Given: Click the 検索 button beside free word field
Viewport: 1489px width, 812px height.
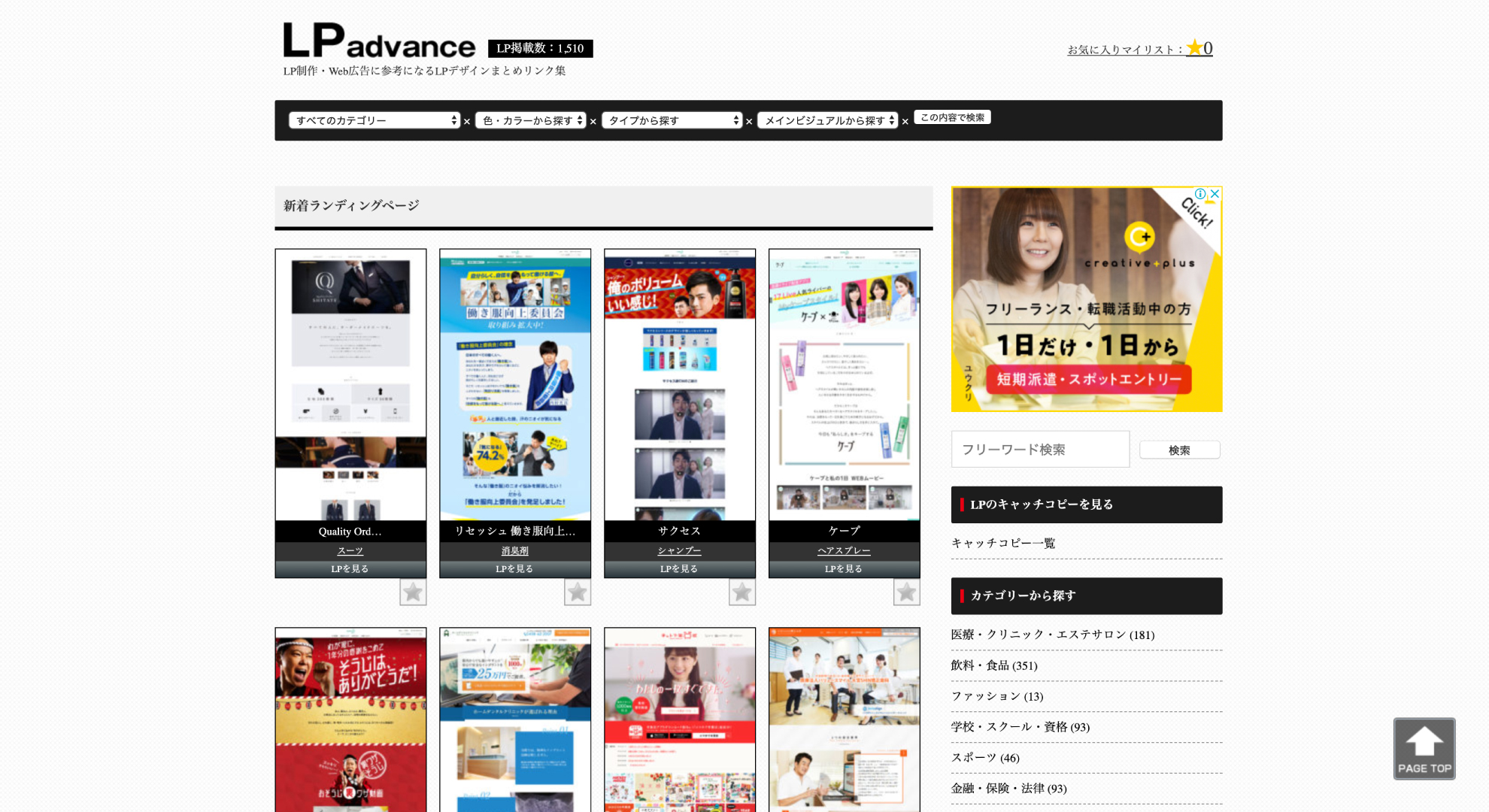Looking at the screenshot, I should click(x=1178, y=450).
